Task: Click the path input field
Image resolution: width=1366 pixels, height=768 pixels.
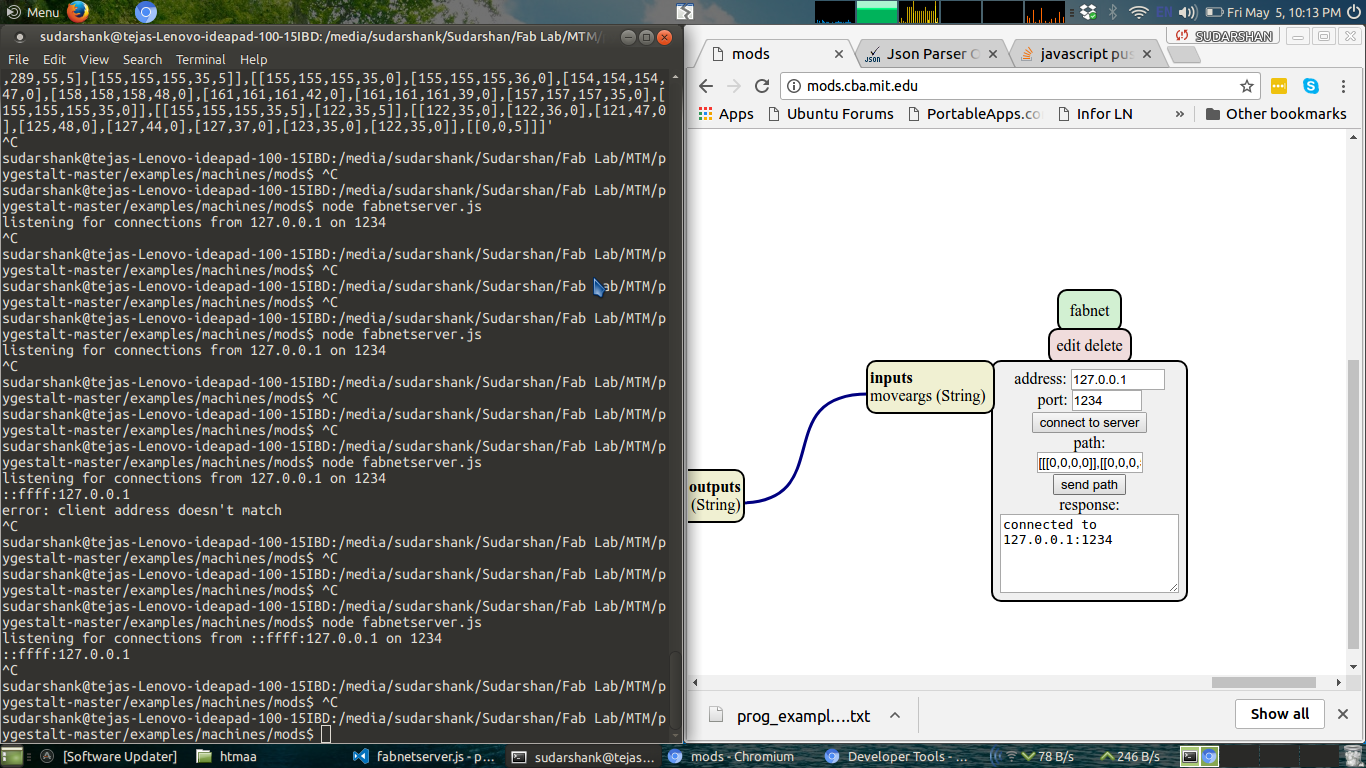Action: point(1089,463)
